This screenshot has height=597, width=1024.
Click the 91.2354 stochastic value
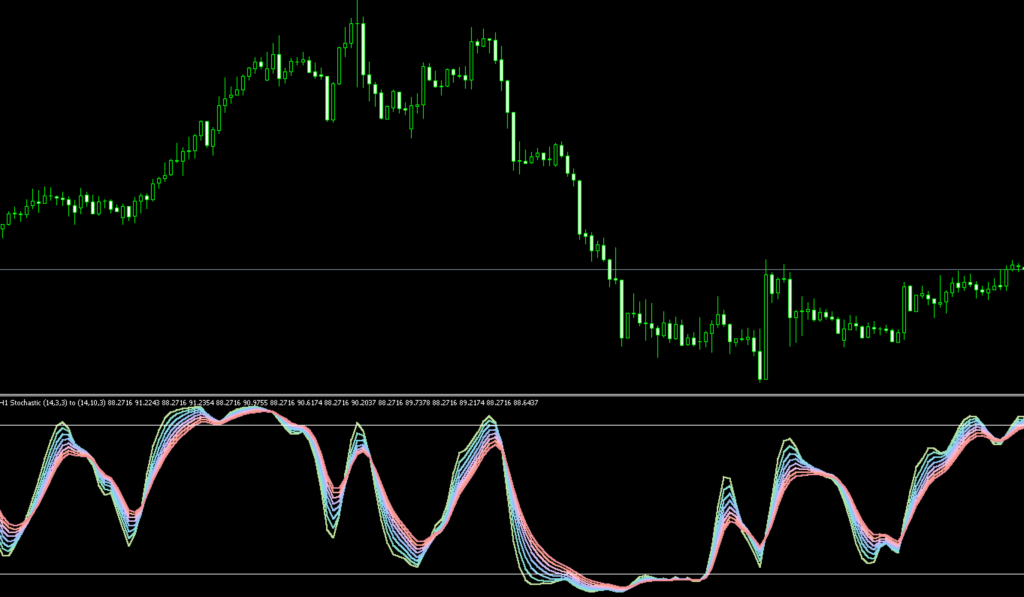tap(202, 403)
